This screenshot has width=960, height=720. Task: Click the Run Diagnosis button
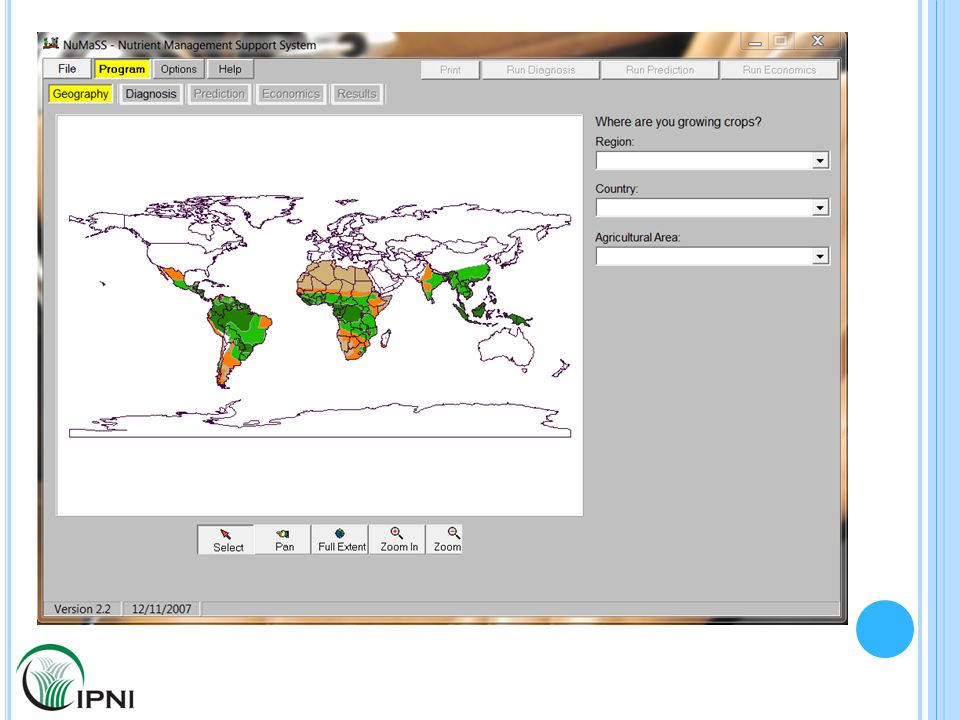pyautogui.click(x=541, y=70)
